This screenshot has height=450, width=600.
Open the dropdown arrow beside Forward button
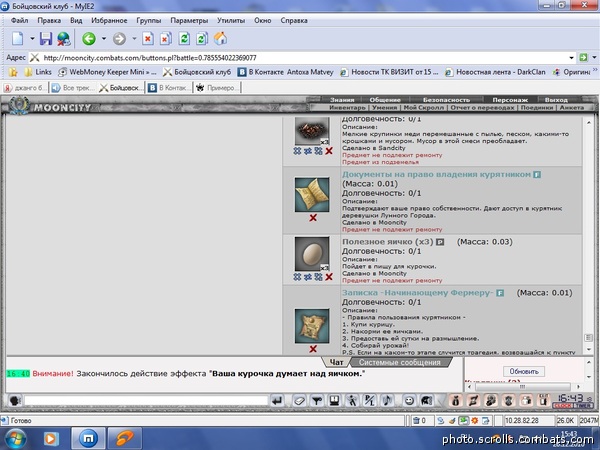coord(134,39)
